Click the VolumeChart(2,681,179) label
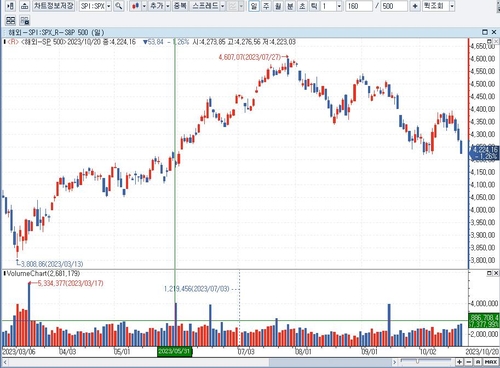This screenshot has height=368, width=500. click(x=43, y=274)
